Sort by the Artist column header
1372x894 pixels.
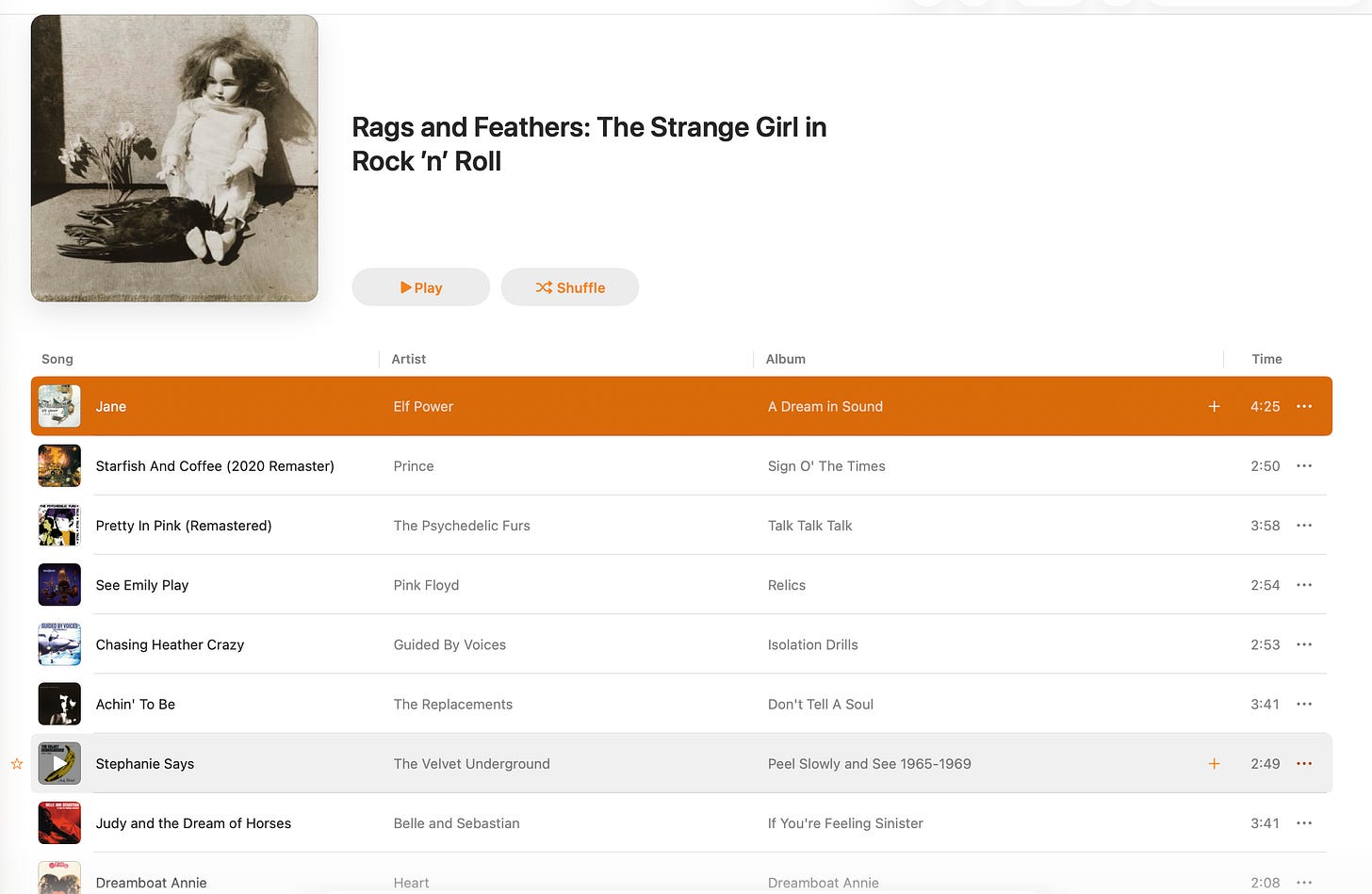click(x=409, y=359)
